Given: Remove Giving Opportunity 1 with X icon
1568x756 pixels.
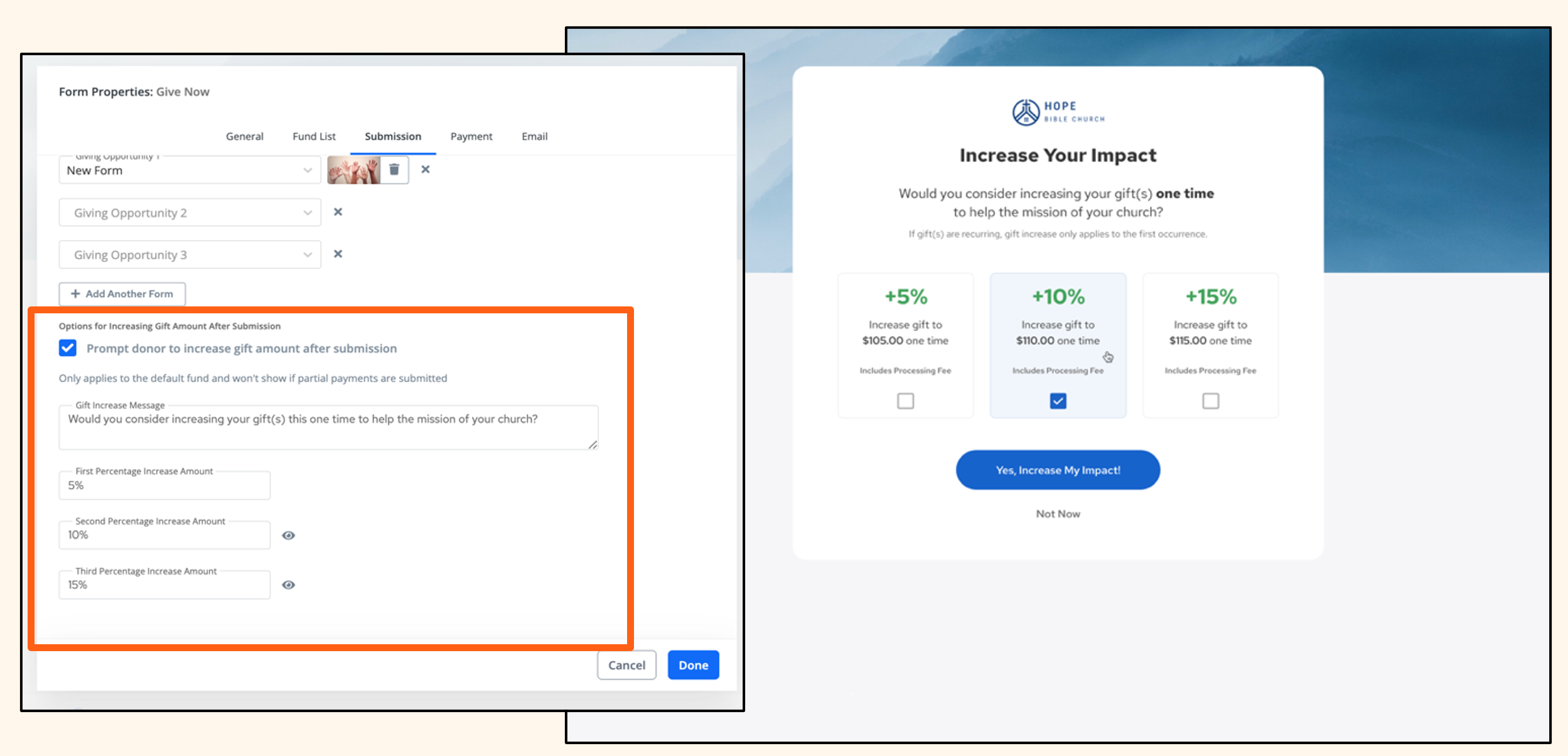Looking at the screenshot, I should 426,170.
